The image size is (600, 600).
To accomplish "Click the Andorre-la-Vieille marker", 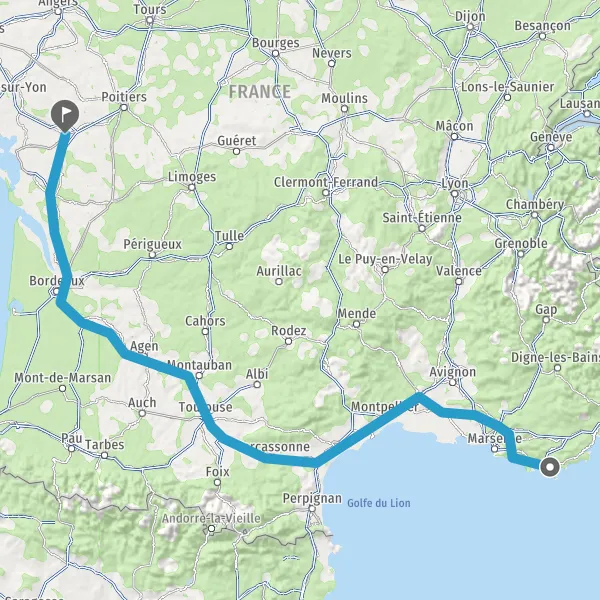I will 211,529.
